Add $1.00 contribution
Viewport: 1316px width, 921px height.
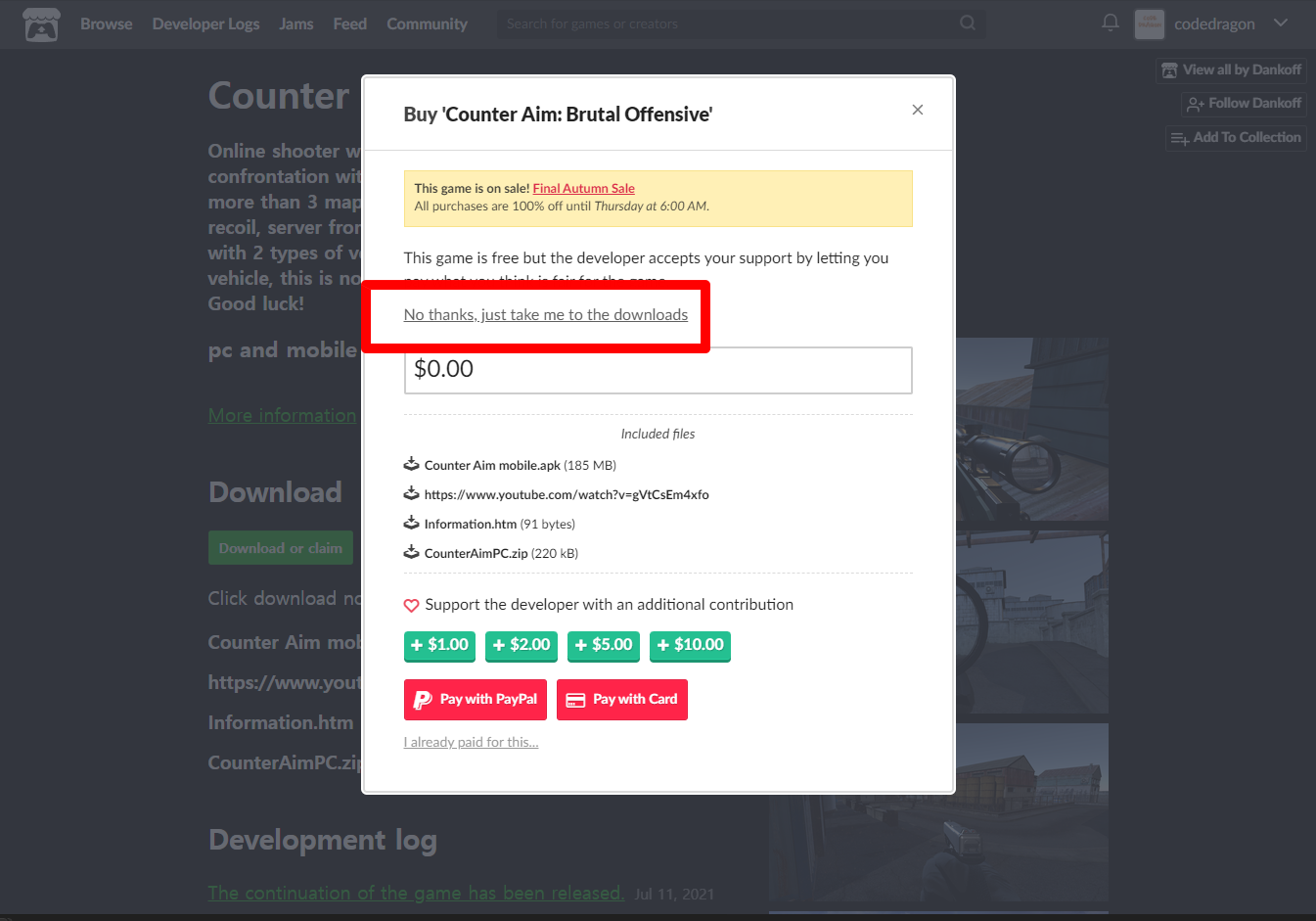(x=439, y=645)
